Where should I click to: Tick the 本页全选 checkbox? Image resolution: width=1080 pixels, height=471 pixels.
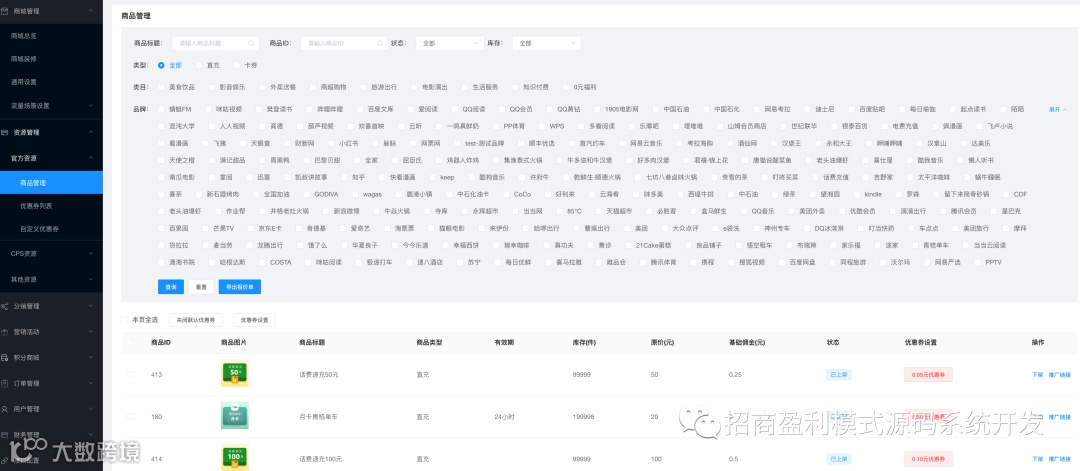pyautogui.click(x=125, y=320)
